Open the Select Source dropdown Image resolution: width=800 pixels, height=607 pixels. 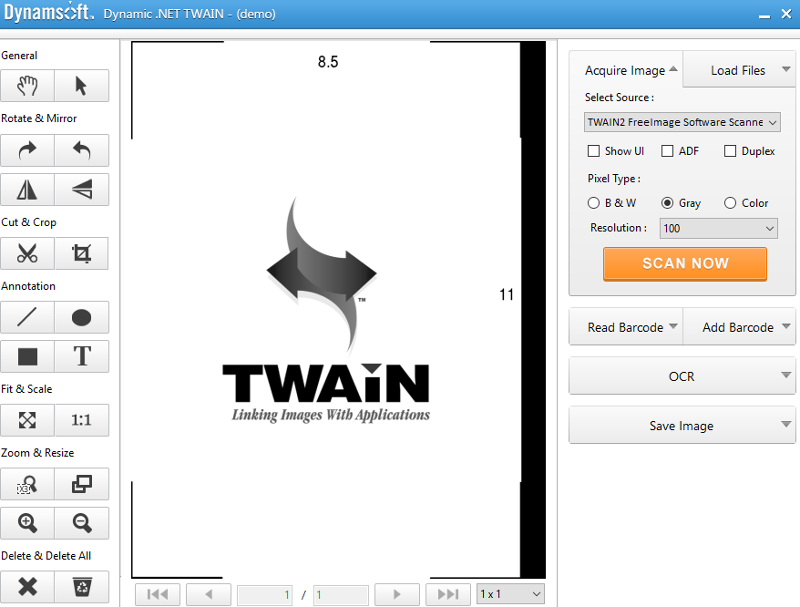click(x=682, y=122)
